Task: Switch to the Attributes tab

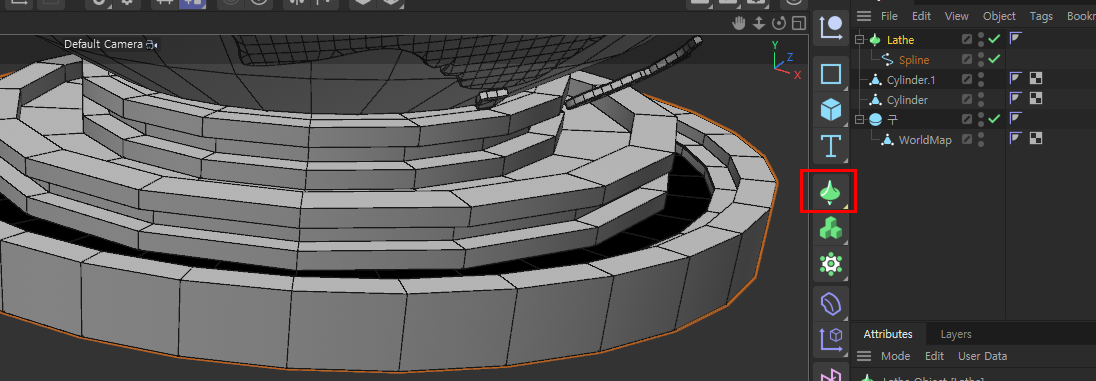Action: click(x=888, y=334)
